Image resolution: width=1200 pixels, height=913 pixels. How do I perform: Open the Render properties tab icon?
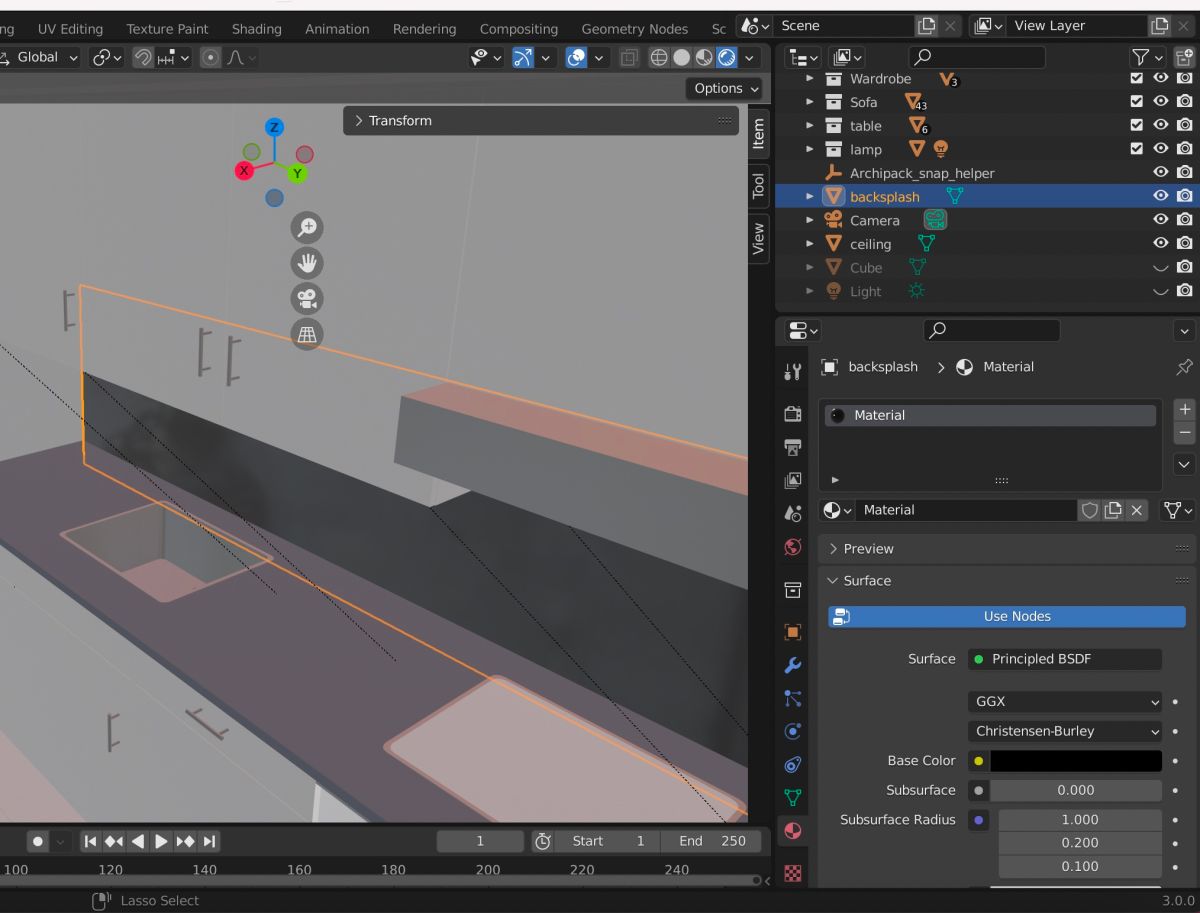tap(793, 414)
